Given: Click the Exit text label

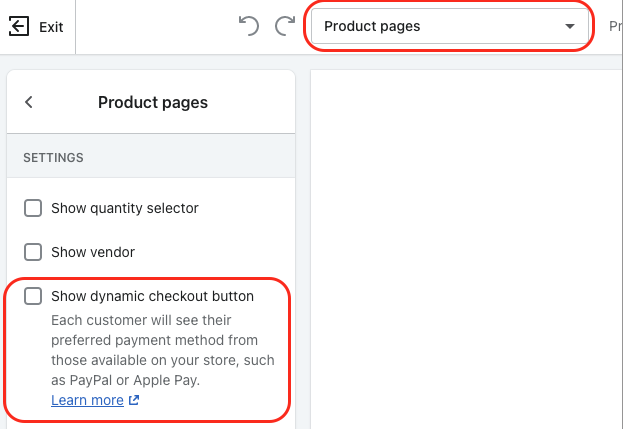Looking at the screenshot, I should pos(51,27).
